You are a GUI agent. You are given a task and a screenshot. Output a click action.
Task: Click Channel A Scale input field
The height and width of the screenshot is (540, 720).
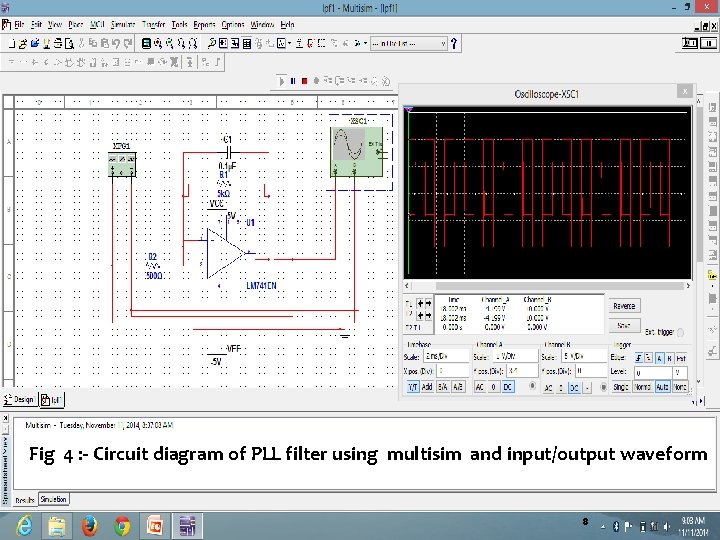(514, 356)
